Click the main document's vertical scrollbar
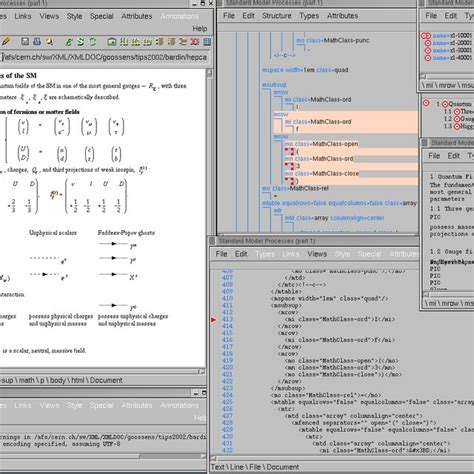The width and height of the screenshot is (474, 474). (210, 217)
